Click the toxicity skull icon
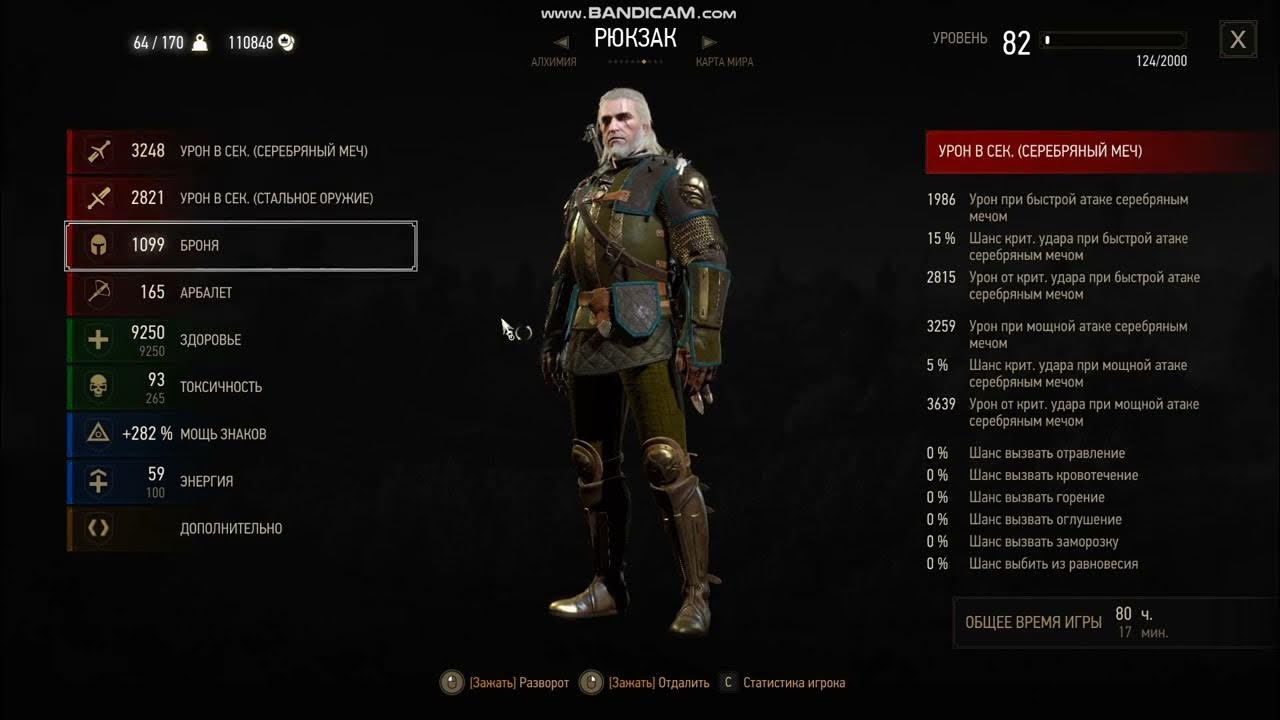Viewport: 1280px width, 720px height. [x=98, y=386]
